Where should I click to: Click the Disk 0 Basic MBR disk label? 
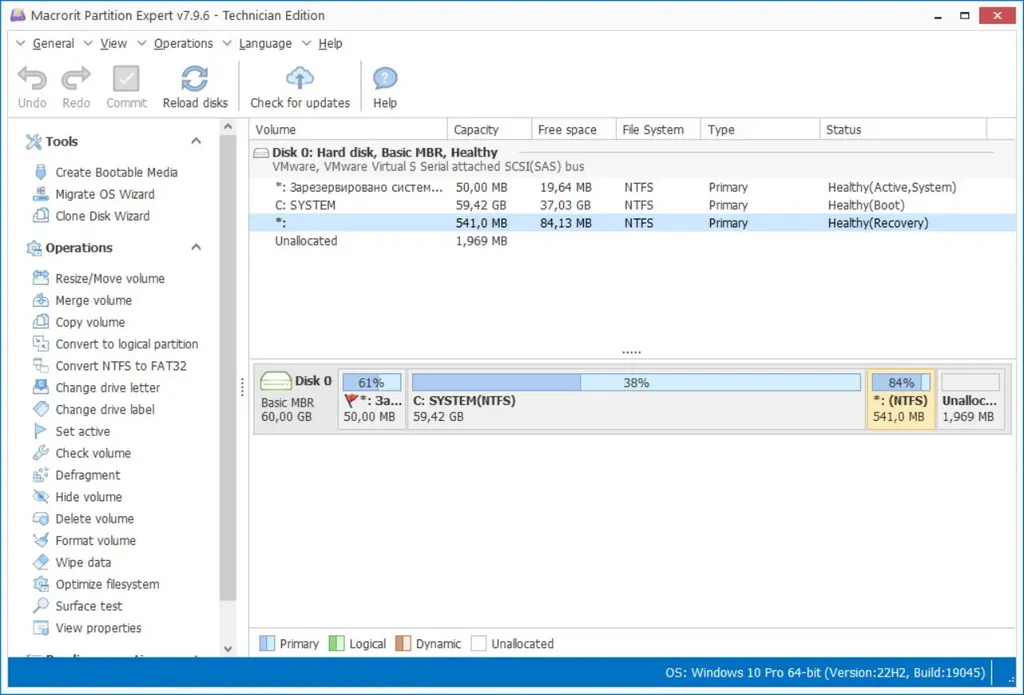296,398
